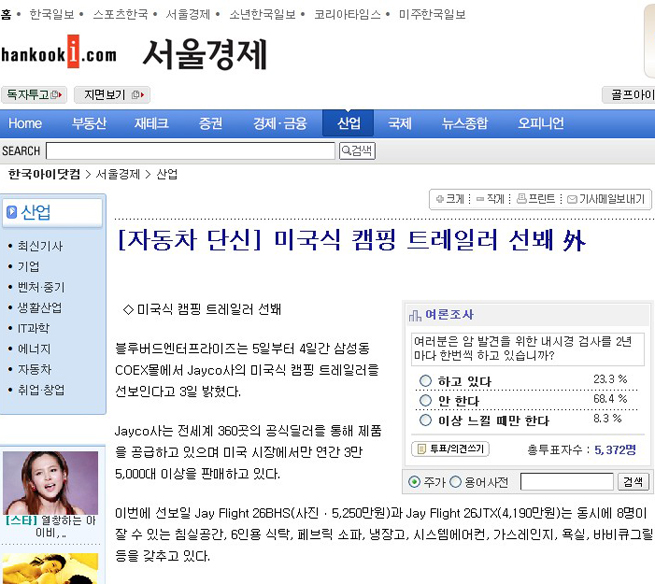Open the 경제·금융 tab

click(x=280, y=123)
